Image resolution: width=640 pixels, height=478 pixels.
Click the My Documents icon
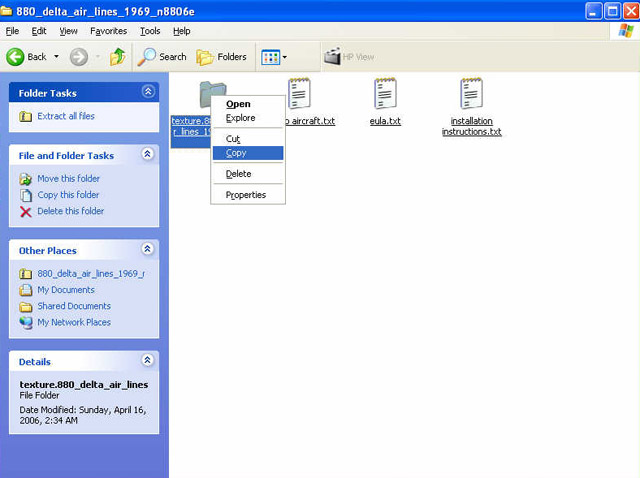pos(25,290)
